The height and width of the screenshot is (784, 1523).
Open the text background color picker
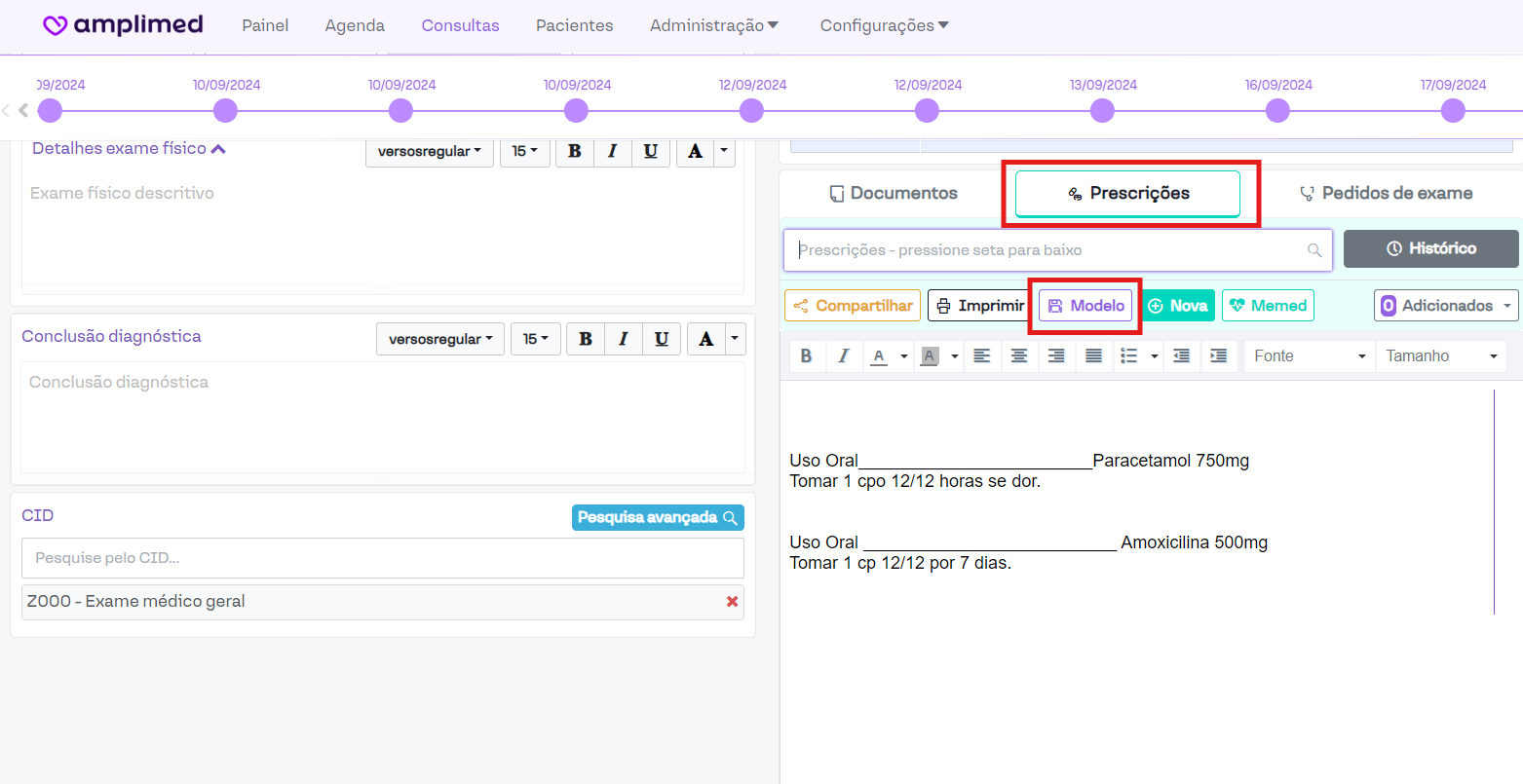point(955,356)
